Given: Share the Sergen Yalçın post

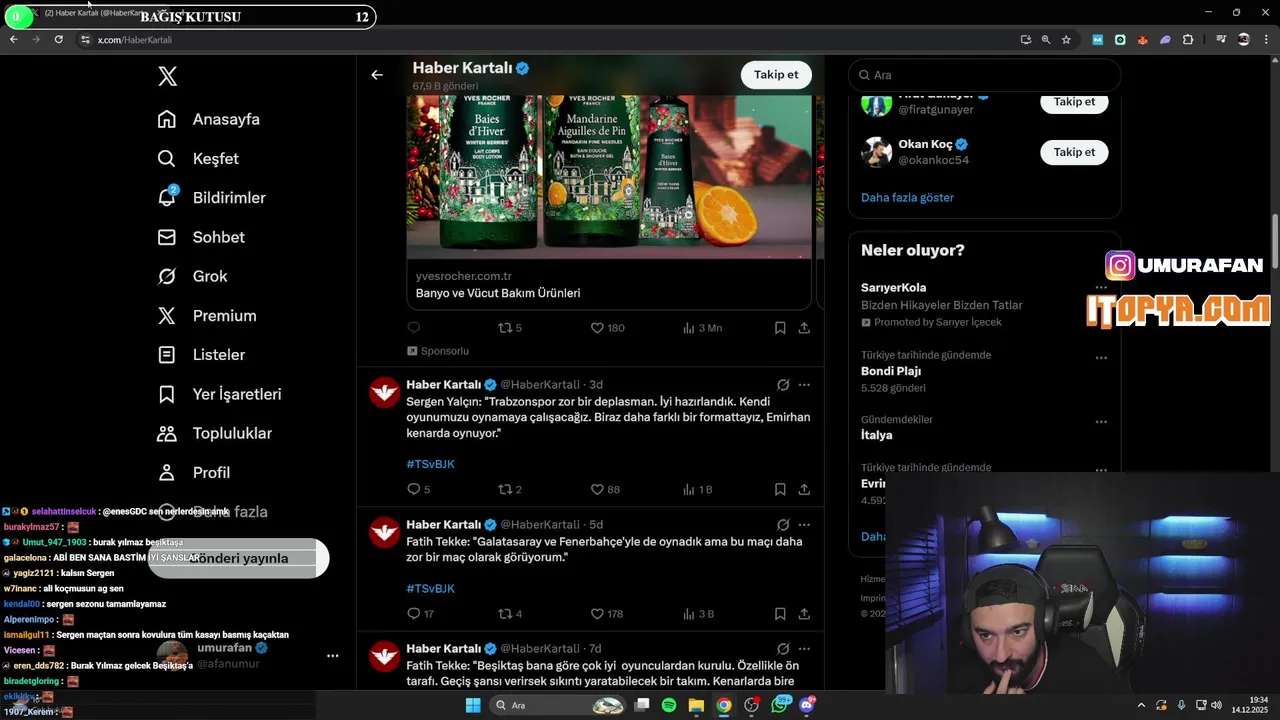Looking at the screenshot, I should click(x=804, y=489).
